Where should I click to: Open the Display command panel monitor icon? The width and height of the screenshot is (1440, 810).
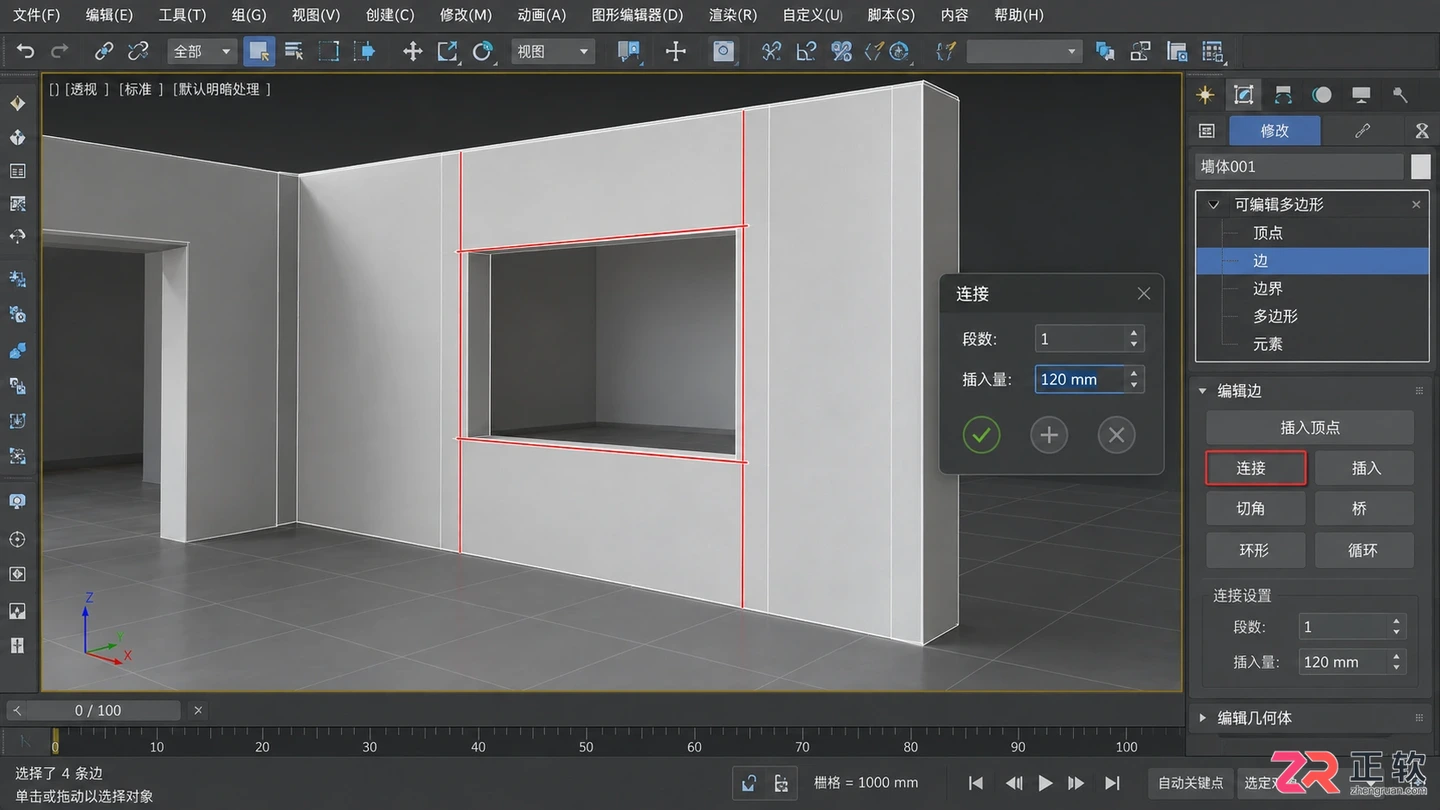(x=1361, y=95)
